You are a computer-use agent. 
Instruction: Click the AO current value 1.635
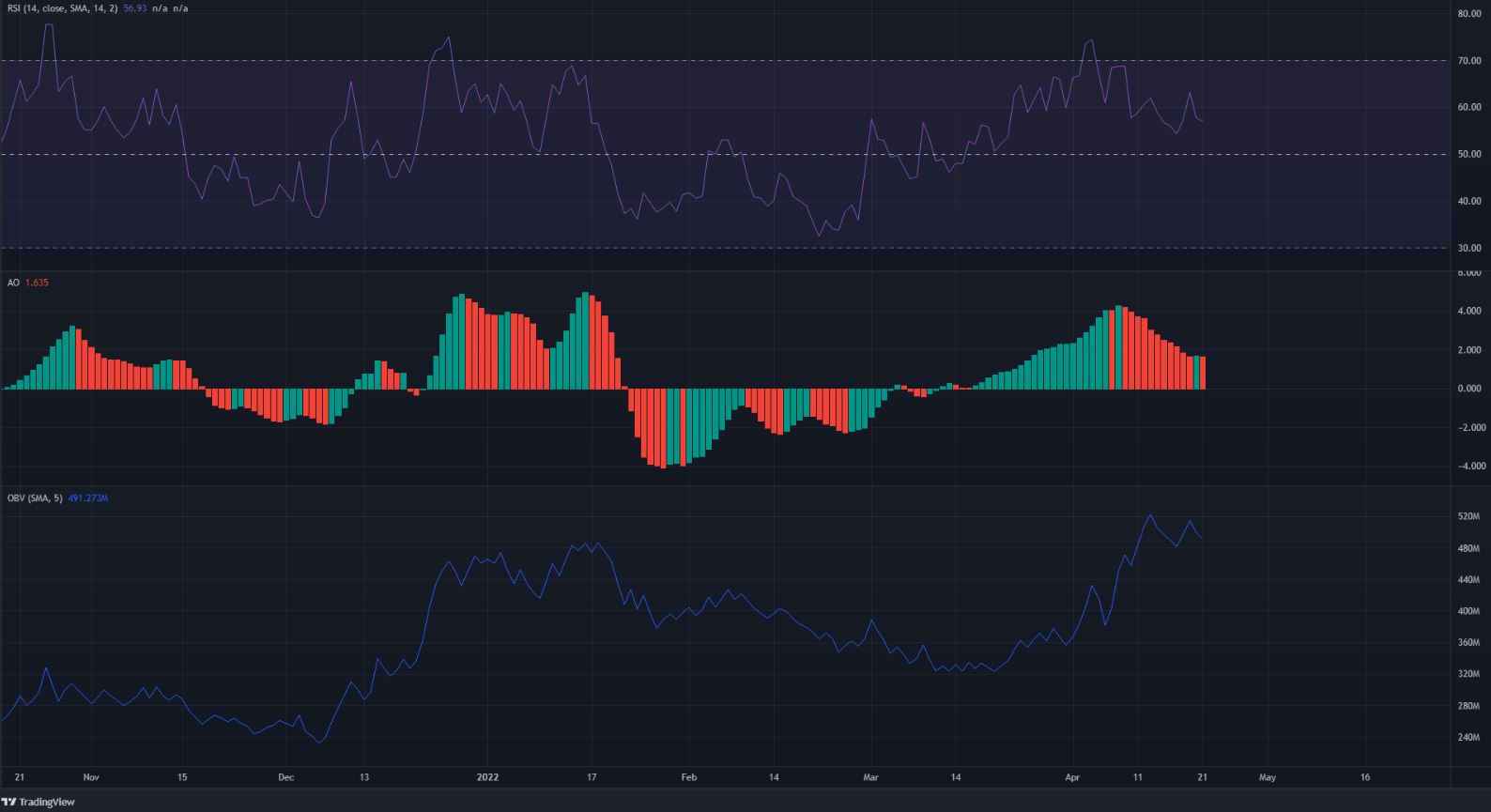tap(36, 282)
